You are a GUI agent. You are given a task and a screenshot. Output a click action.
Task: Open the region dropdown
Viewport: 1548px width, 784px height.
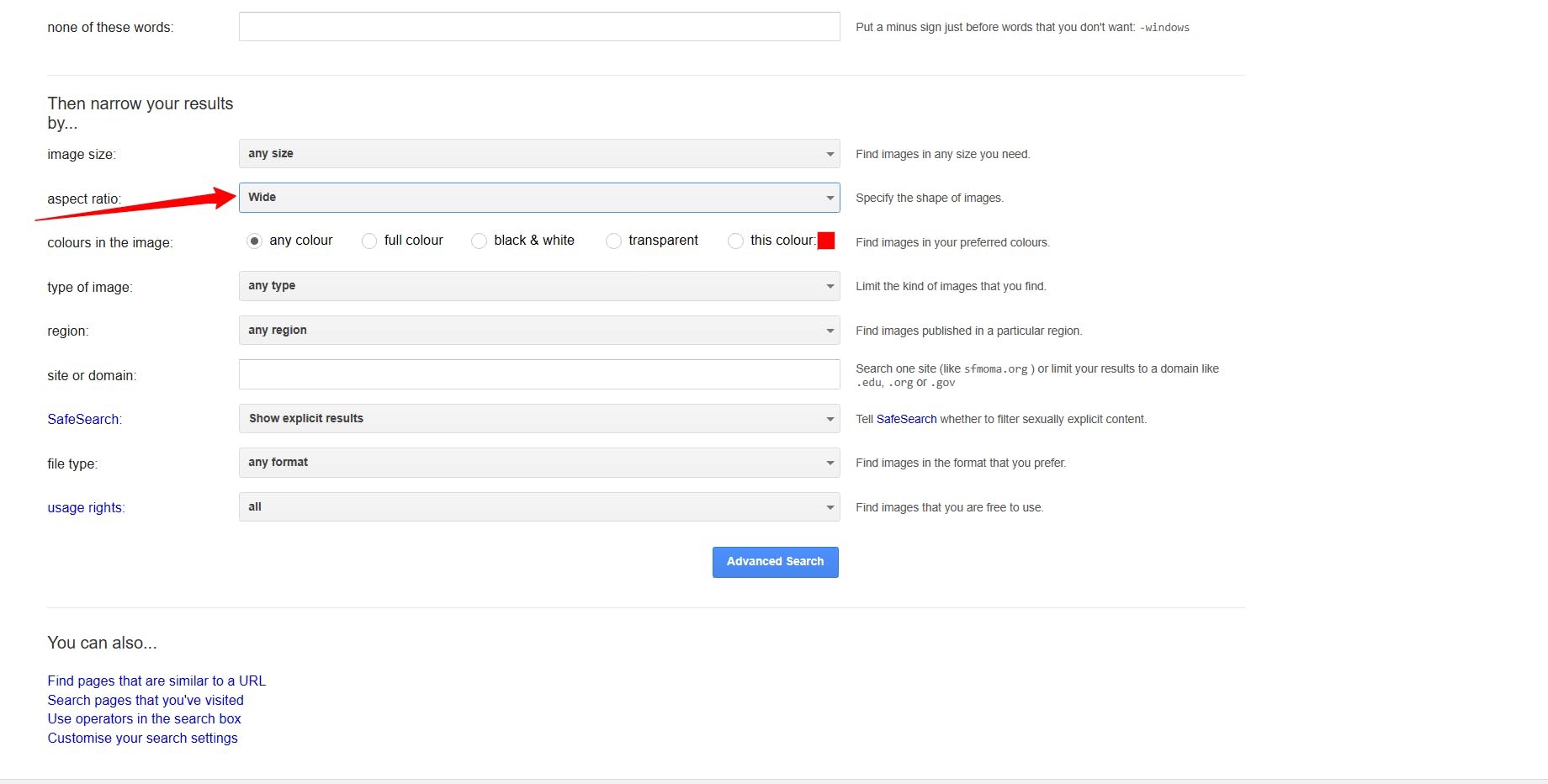(539, 331)
